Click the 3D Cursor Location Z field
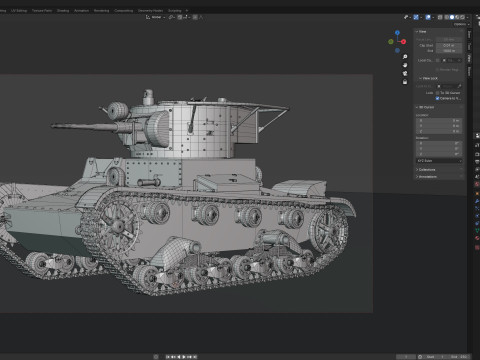 coord(439,131)
